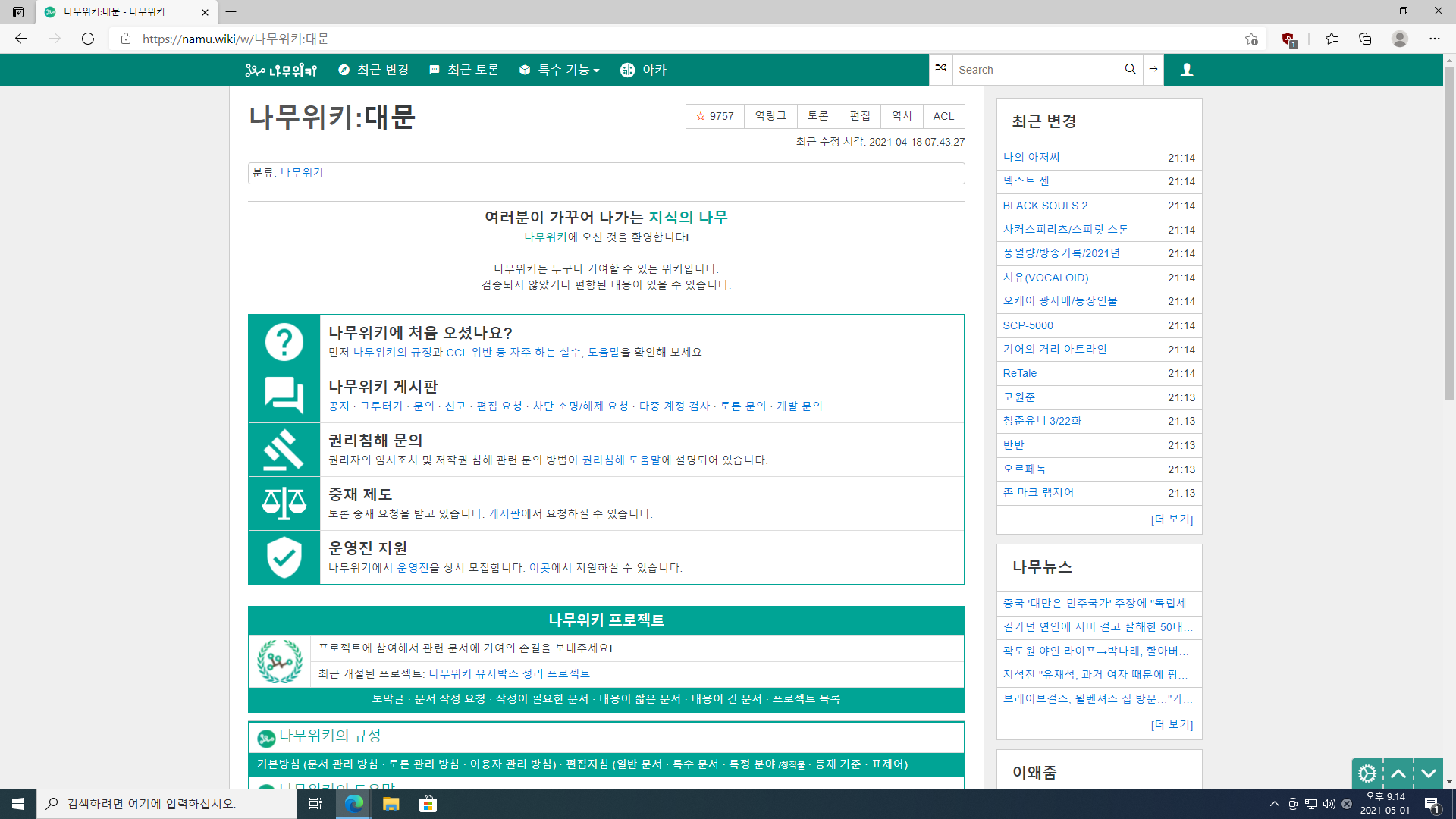
Task: Click the Namuwiki logo in navbar
Action: [281, 70]
